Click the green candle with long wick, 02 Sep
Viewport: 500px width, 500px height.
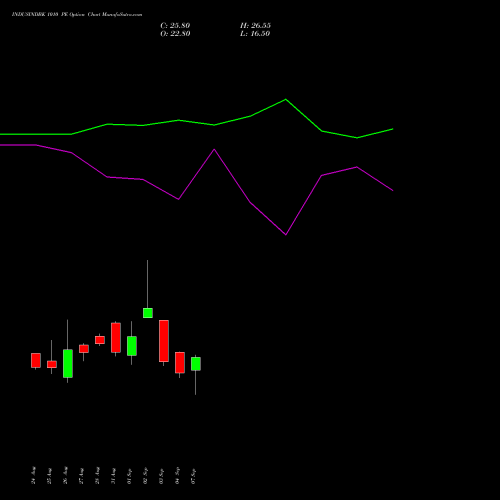pos(148,313)
